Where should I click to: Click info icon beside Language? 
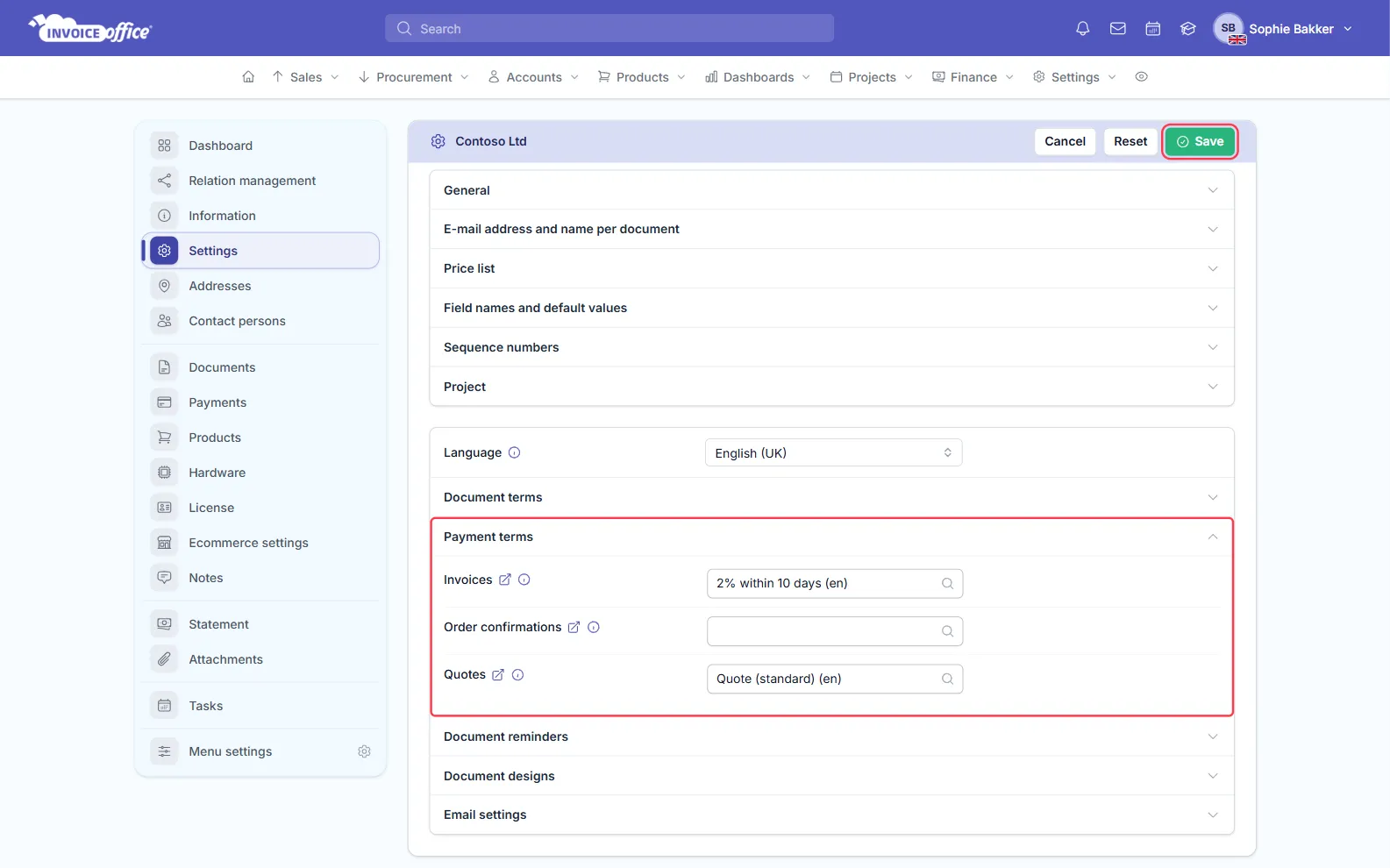point(515,452)
